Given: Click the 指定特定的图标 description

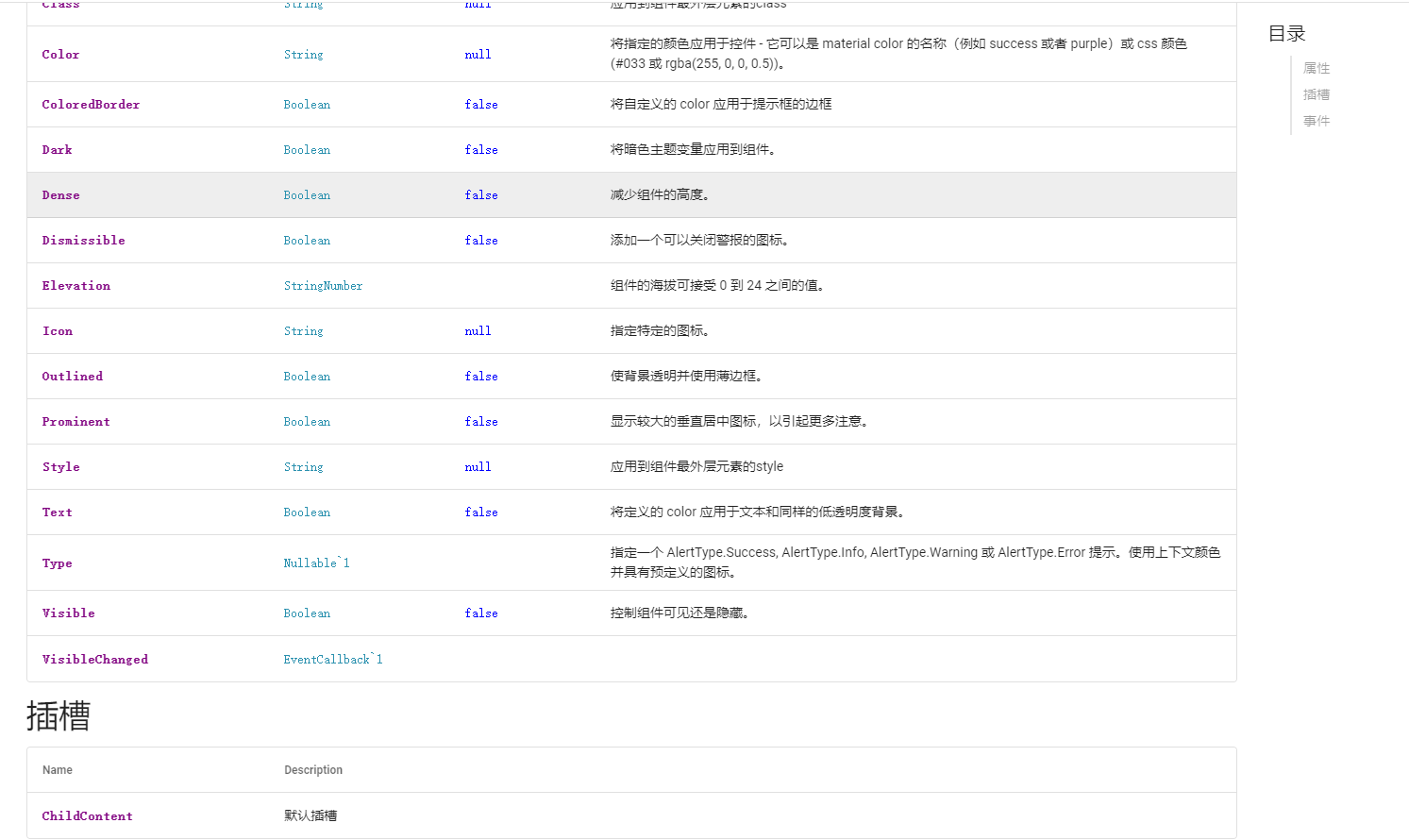Looking at the screenshot, I should click(x=660, y=330).
